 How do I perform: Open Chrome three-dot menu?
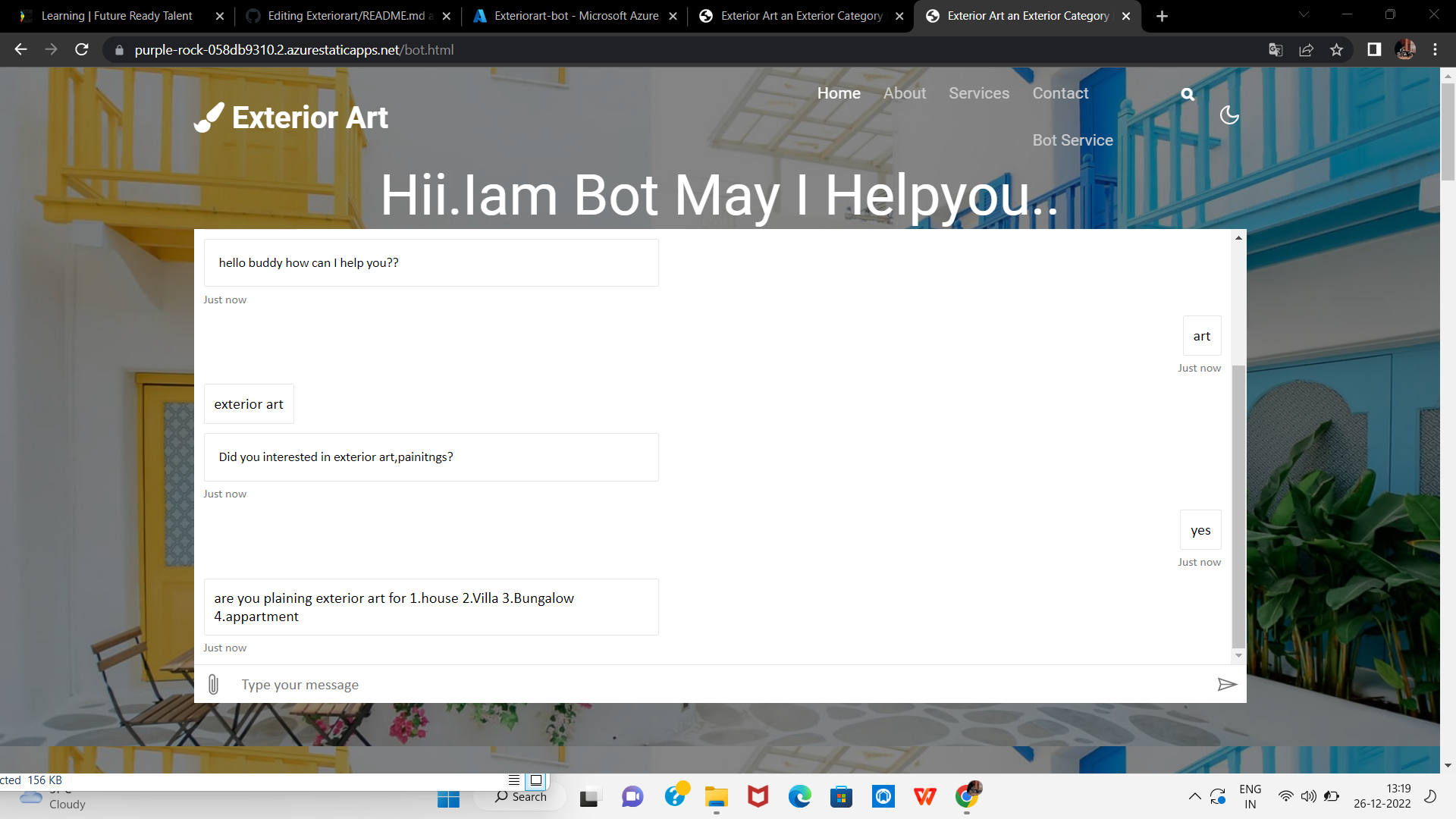click(x=1435, y=50)
